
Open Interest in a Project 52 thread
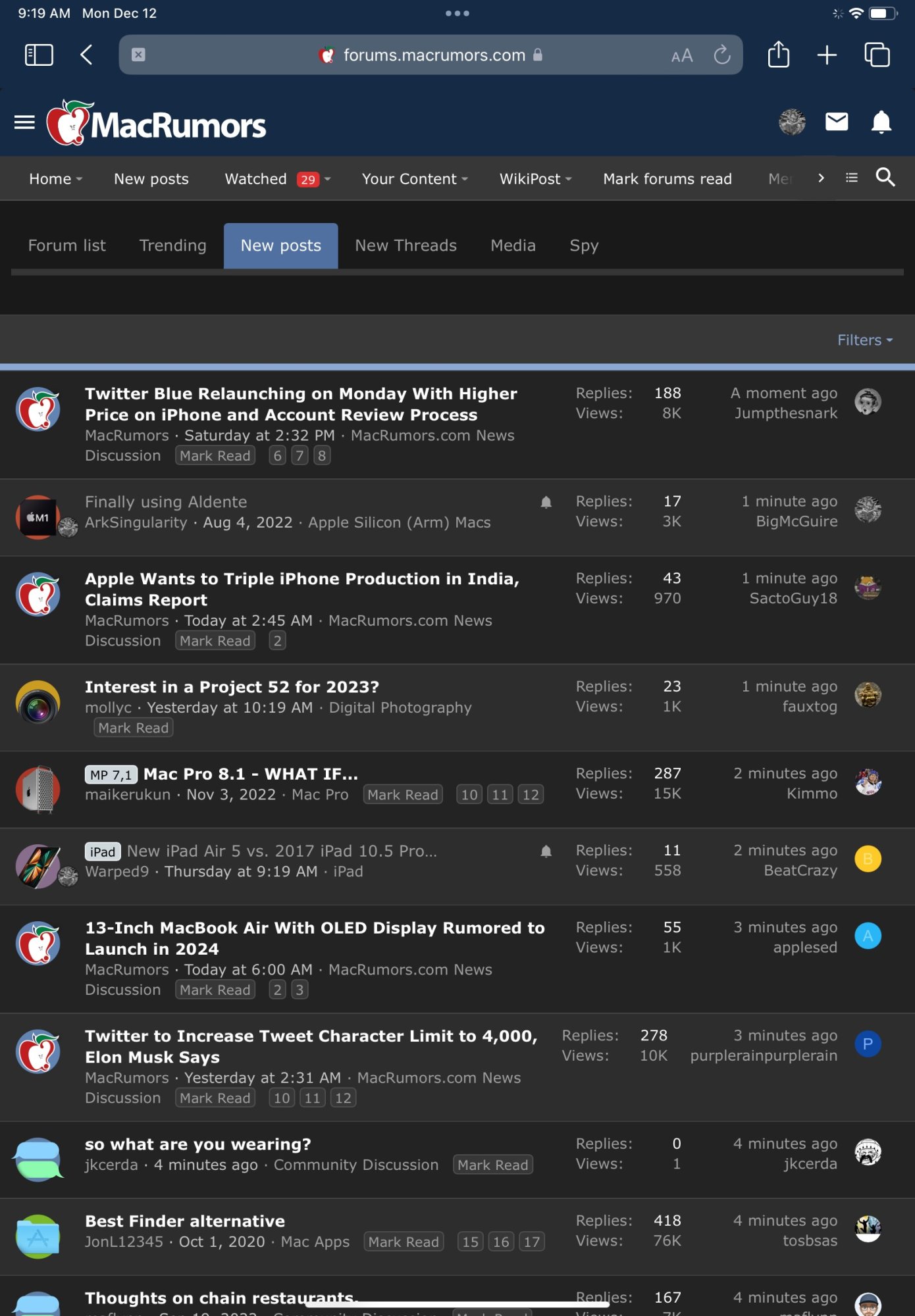[x=232, y=687]
